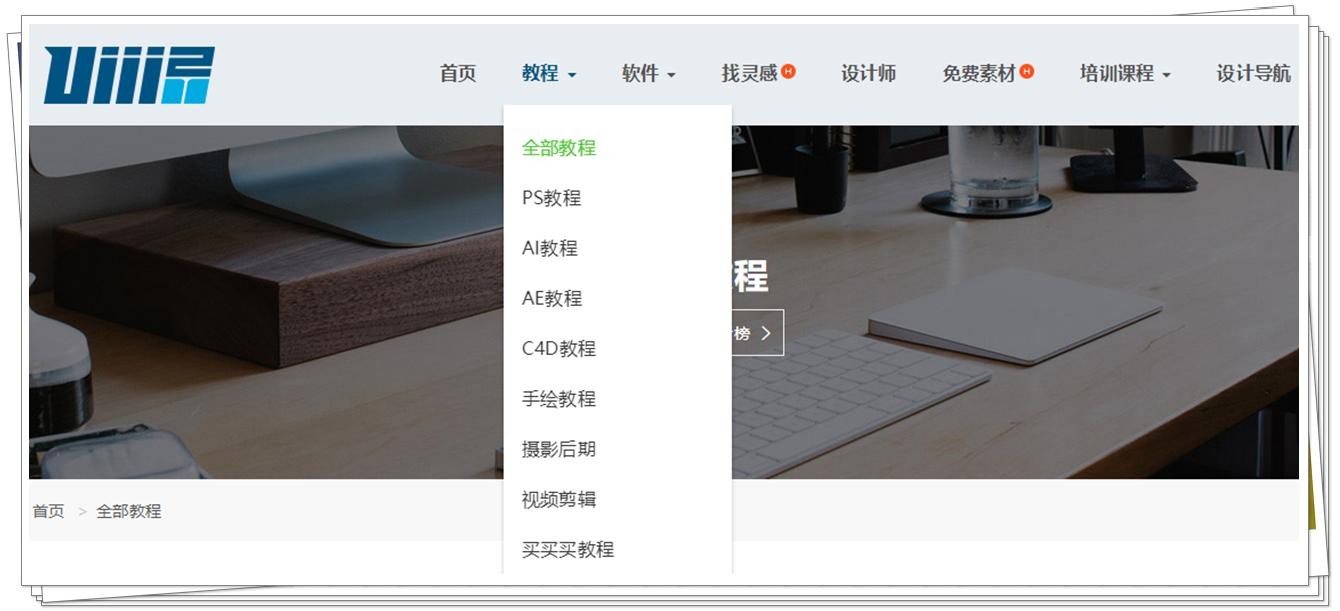Image resolution: width=1340 pixels, height=611 pixels.
Task: Choose PS教程 from the tutorial menu
Action: (551, 198)
